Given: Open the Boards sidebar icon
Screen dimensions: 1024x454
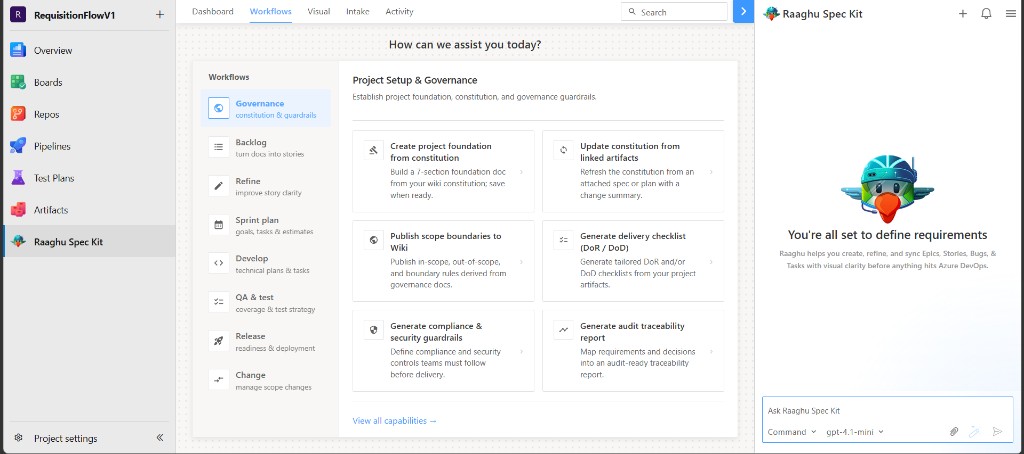Looking at the screenshot, I should pyautogui.click(x=18, y=82).
